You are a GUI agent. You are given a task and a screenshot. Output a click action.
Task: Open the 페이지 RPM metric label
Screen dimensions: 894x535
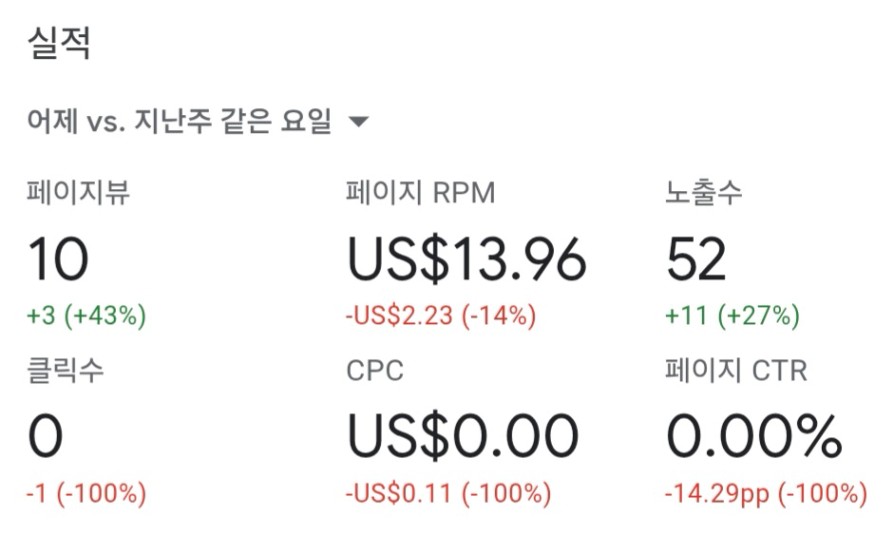click(421, 192)
